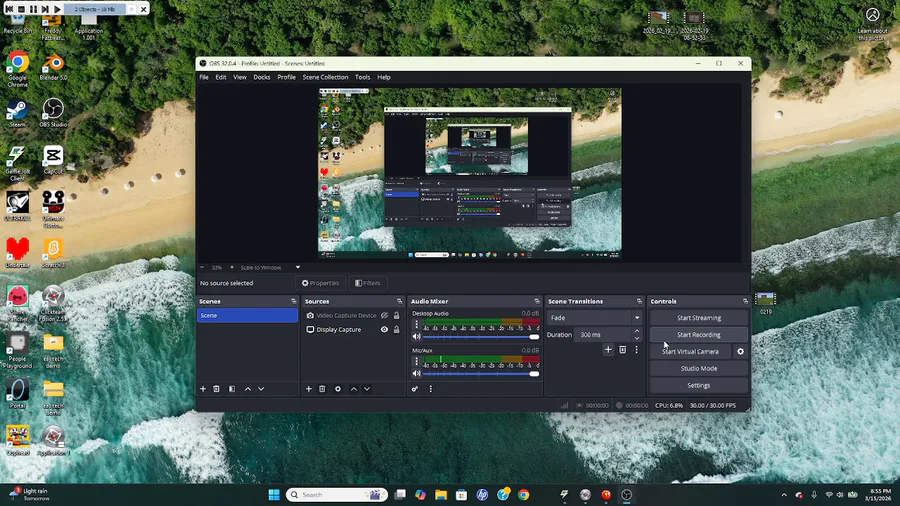This screenshot has width=900, height=506.
Task: Click Start Recording button
Action: pos(698,335)
